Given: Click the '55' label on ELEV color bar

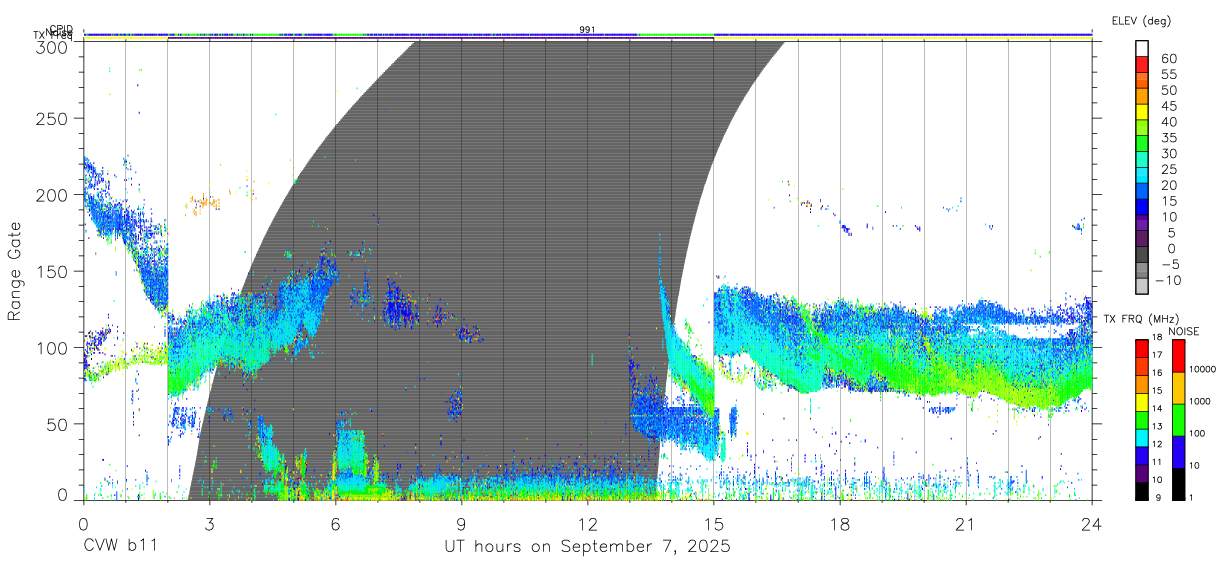Looking at the screenshot, I should (1168, 74).
